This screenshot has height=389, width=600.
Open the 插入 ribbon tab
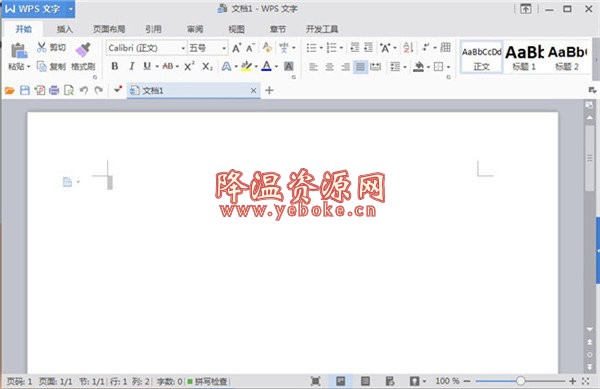pyautogui.click(x=65, y=29)
